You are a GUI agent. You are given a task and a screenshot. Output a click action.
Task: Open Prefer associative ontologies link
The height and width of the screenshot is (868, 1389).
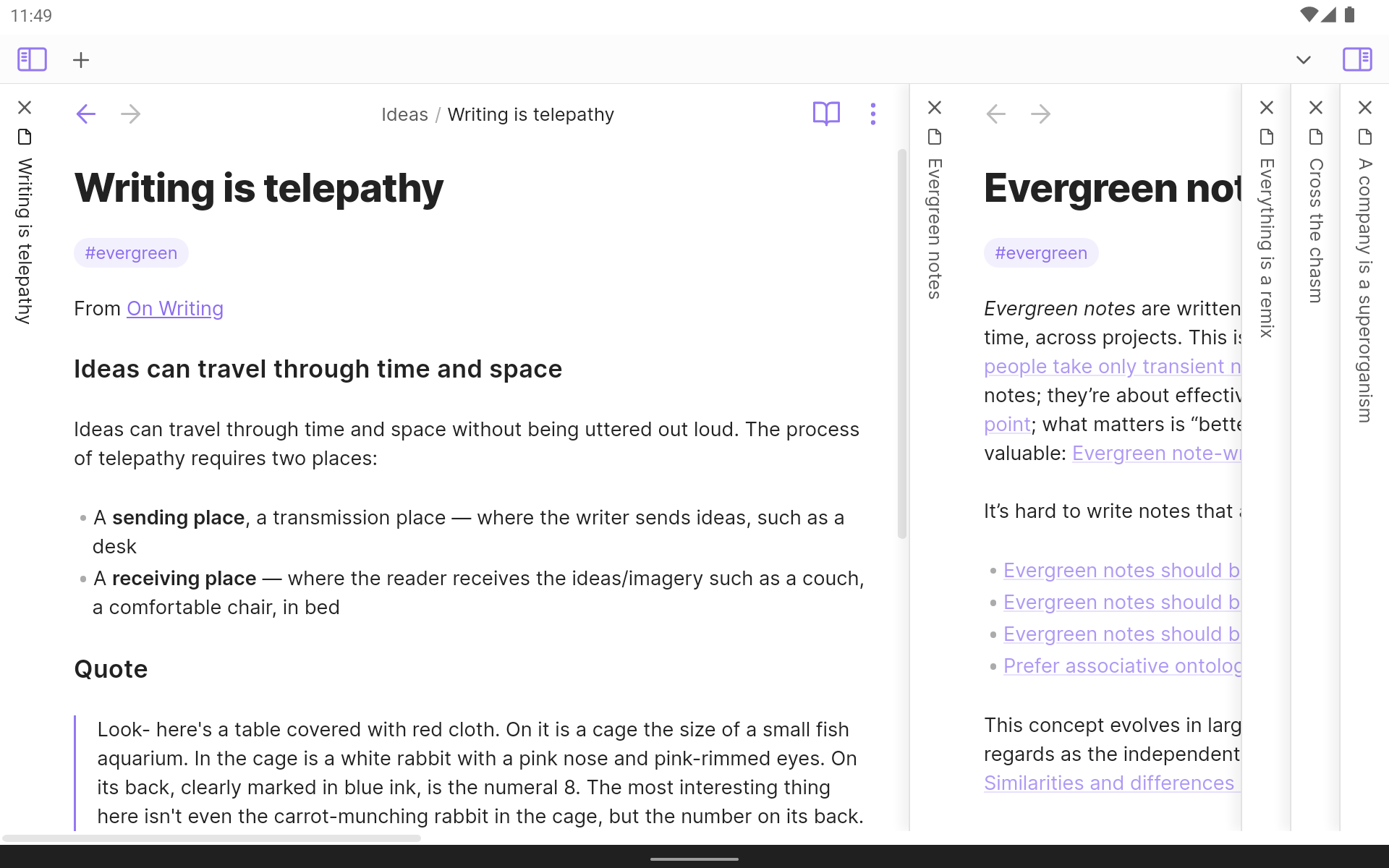(1121, 666)
